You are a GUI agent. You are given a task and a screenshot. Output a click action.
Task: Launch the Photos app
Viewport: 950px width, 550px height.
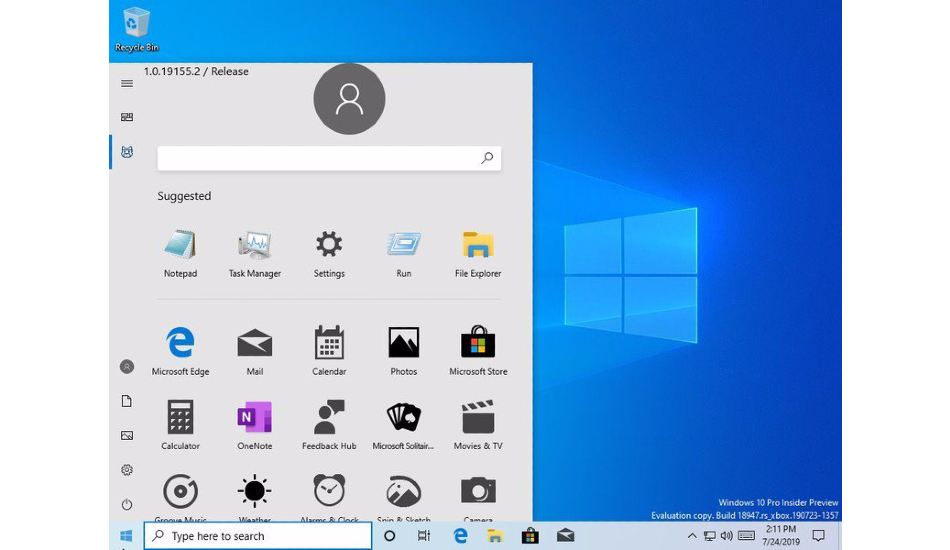pyautogui.click(x=404, y=351)
